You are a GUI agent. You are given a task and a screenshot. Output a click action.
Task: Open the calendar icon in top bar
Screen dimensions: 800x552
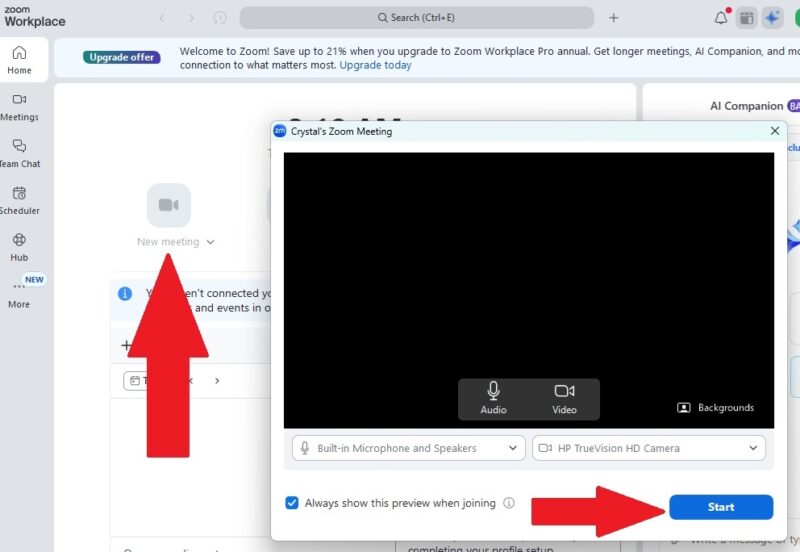pyautogui.click(x=747, y=18)
